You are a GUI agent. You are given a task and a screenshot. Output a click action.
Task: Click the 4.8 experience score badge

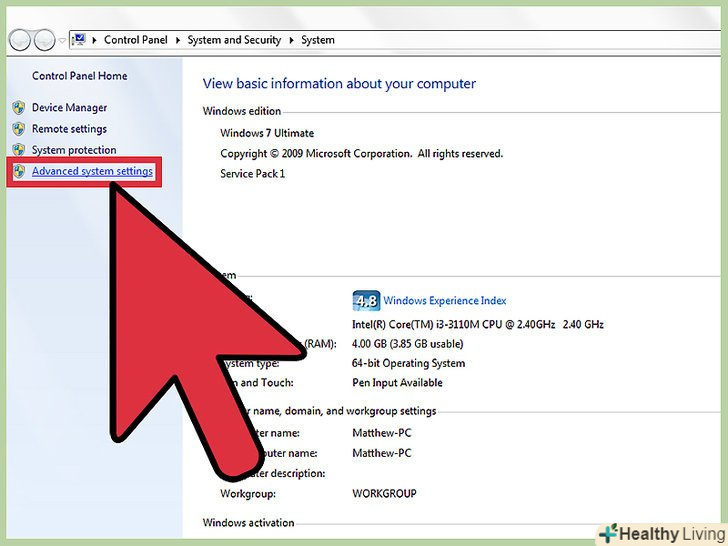(366, 301)
